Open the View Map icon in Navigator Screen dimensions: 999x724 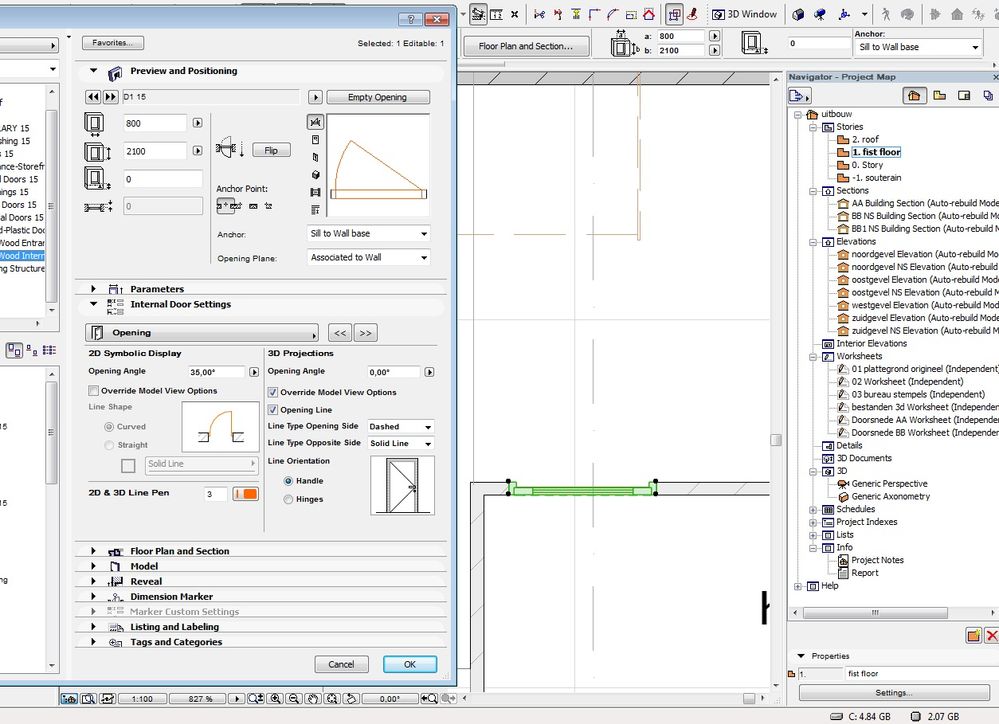(939, 96)
